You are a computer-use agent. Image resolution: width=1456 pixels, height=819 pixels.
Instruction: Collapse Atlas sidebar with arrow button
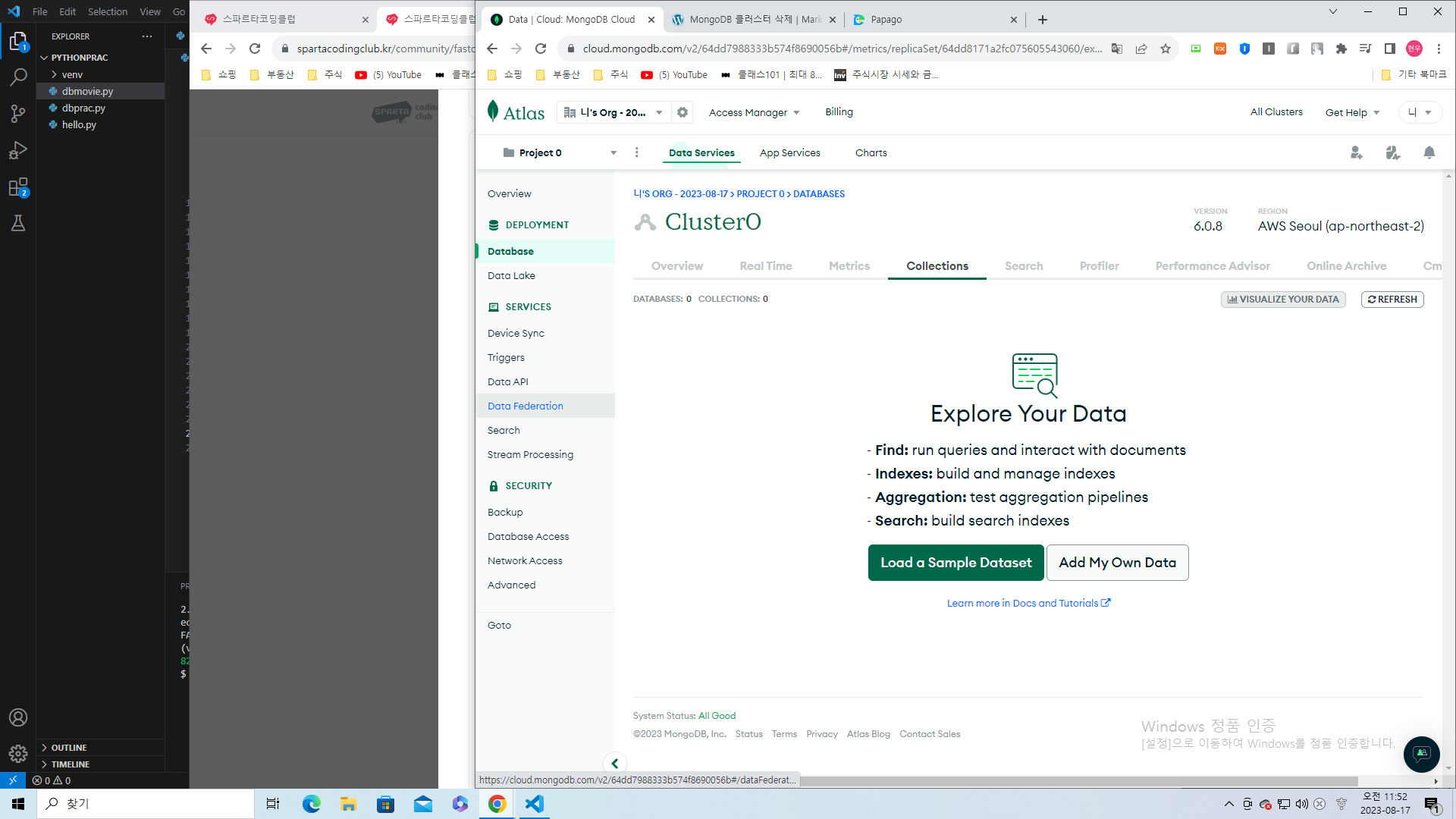[x=615, y=764]
